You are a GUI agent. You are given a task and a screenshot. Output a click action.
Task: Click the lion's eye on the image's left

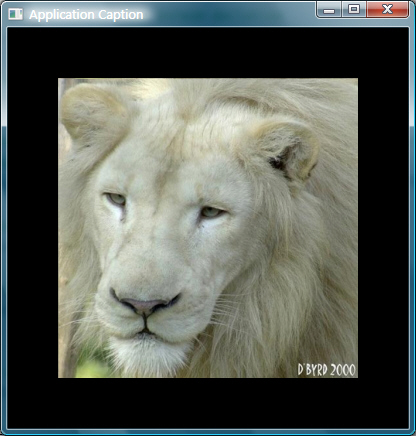tap(116, 199)
